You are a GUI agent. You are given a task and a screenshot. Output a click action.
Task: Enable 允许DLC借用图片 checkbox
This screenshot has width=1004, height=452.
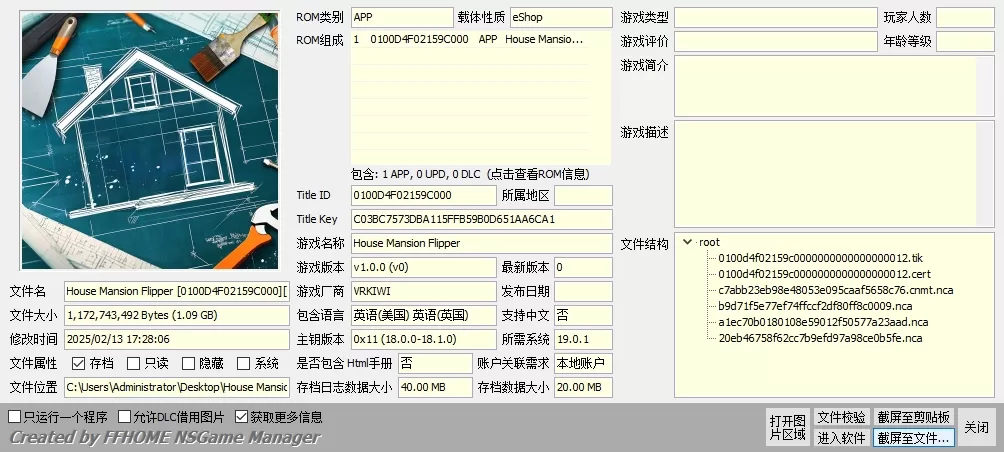[x=125, y=416]
